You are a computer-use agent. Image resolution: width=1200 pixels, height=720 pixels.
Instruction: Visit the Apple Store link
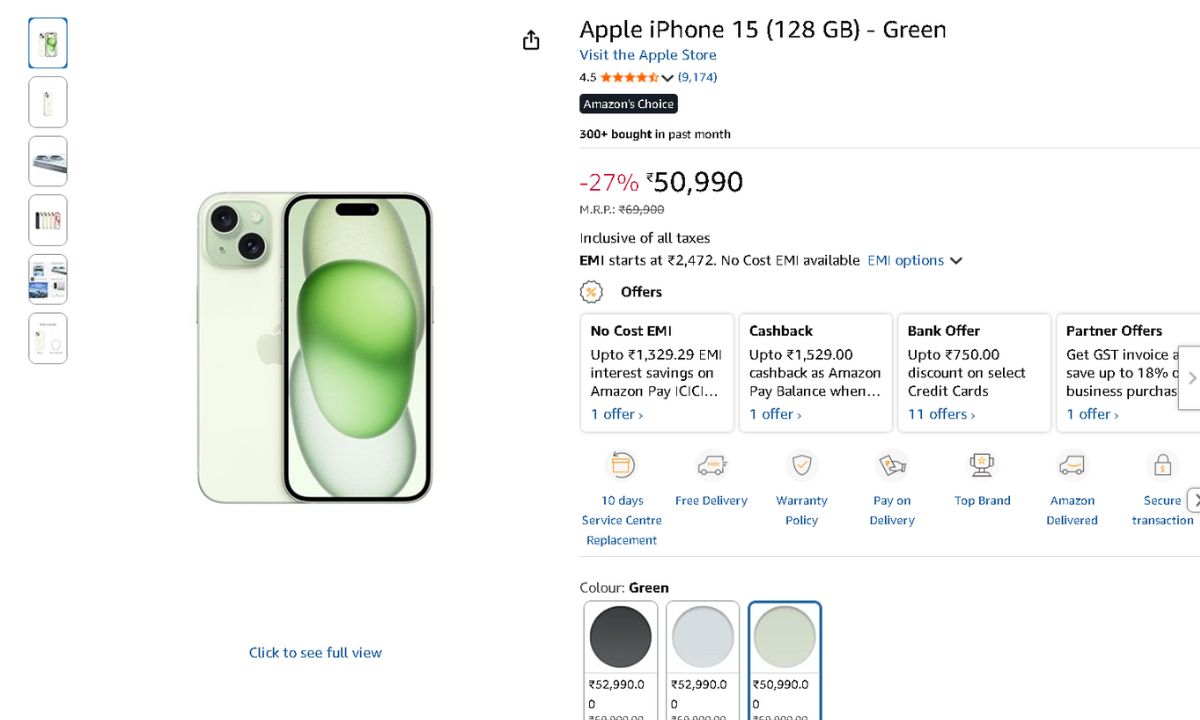[x=647, y=55]
